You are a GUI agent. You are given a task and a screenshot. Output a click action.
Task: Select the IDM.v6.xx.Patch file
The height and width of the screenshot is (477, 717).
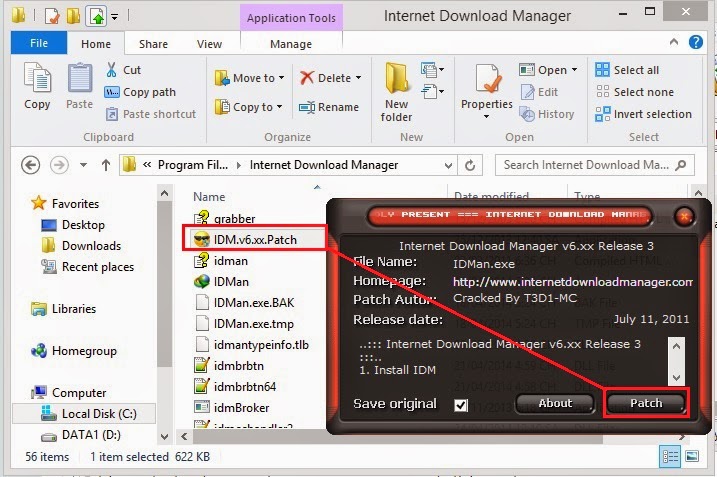click(x=254, y=240)
